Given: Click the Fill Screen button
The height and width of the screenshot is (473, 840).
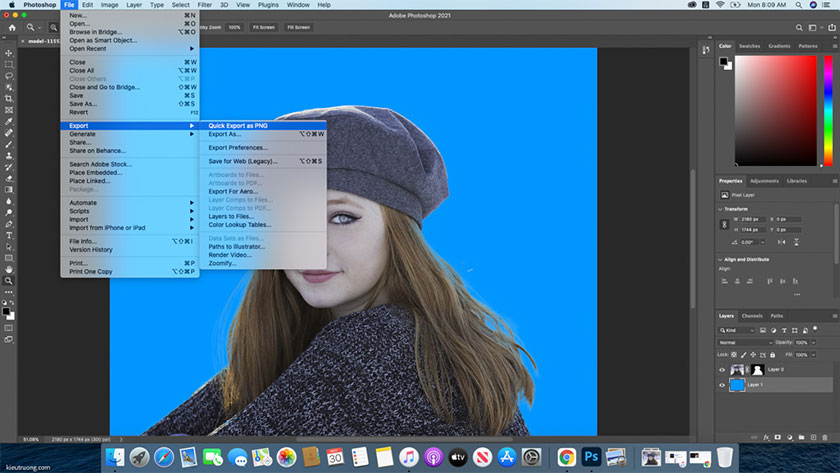Looking at the screenshot, I should [298, 27].
